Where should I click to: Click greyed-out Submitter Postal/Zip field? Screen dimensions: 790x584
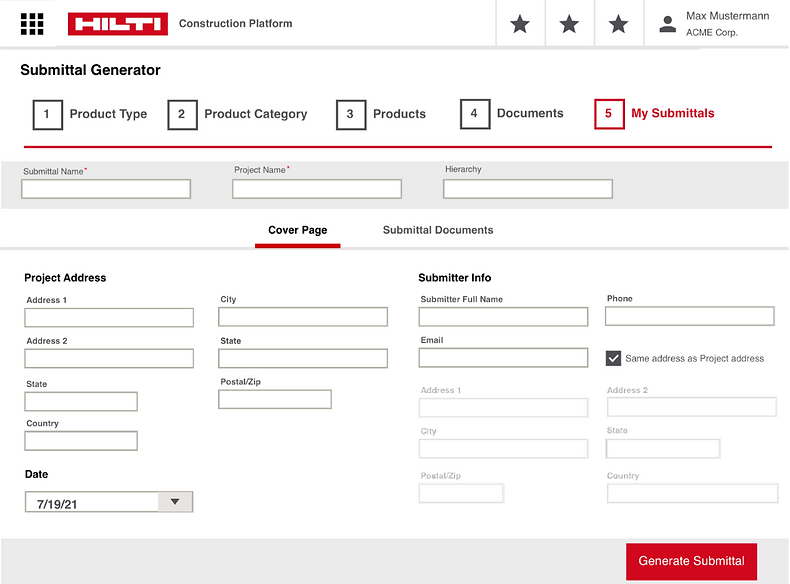pyautogui.click(x=461, y=493)
